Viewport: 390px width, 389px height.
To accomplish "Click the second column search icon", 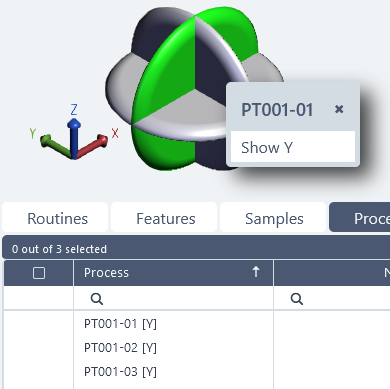I will pos(297,299).
